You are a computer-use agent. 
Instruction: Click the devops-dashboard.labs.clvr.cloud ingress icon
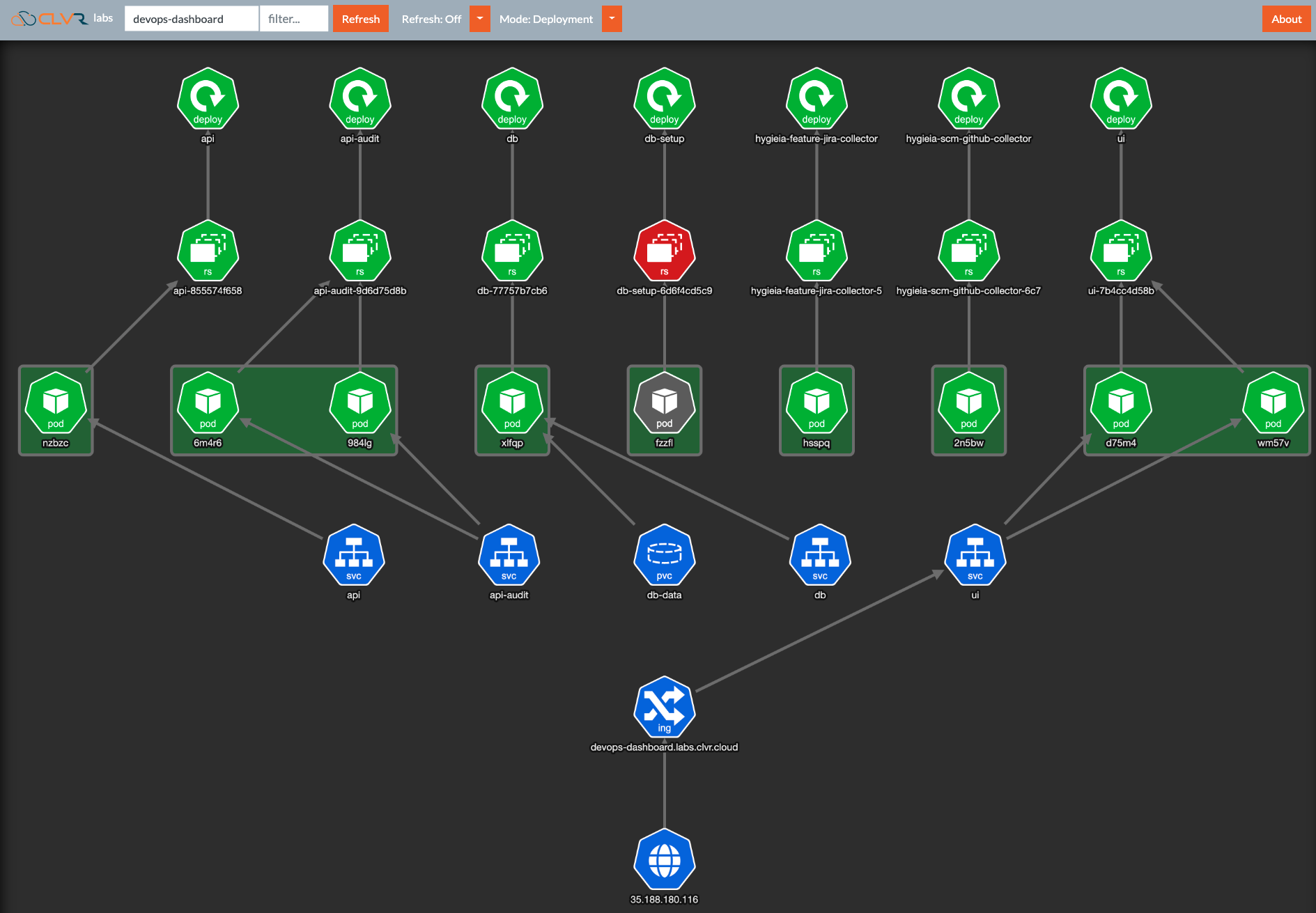click(x=665, y=707)
